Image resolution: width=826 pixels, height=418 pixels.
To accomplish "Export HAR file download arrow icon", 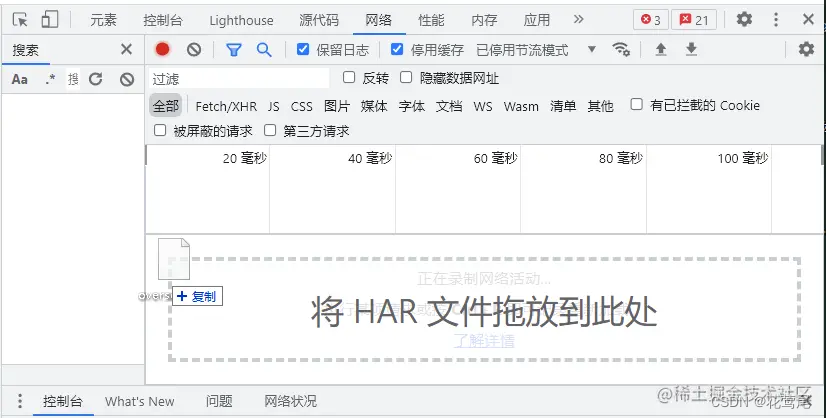I will pos(691,50).
